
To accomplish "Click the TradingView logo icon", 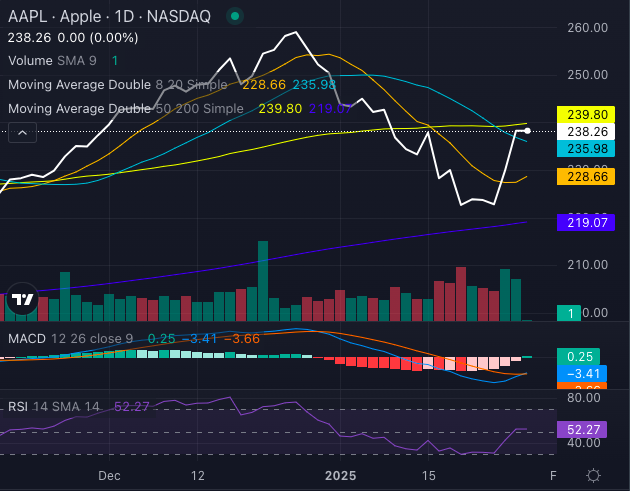I will (22, 299).
